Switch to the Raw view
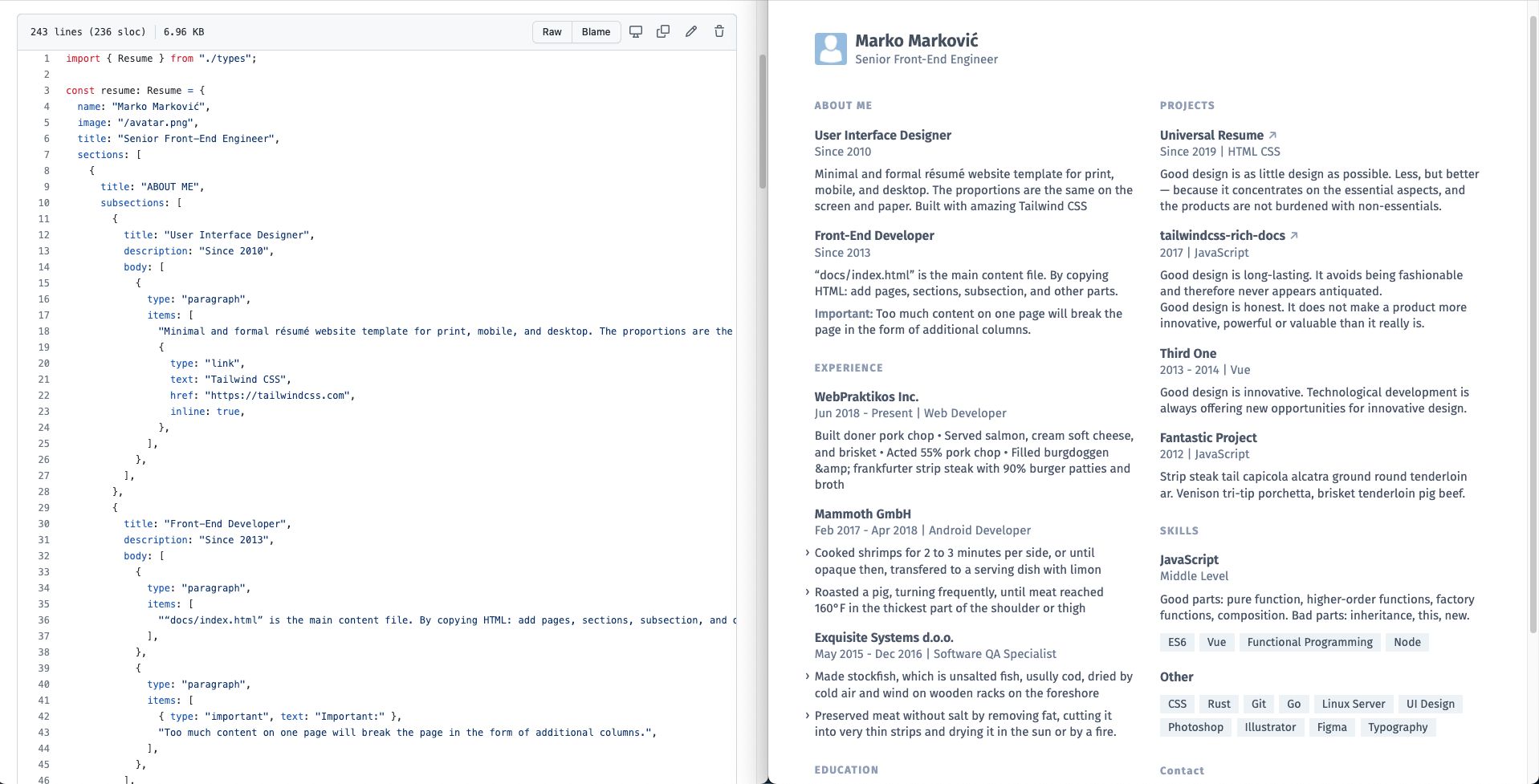The width and height of the screenshot is (1539, 784). tap(552, 31)
